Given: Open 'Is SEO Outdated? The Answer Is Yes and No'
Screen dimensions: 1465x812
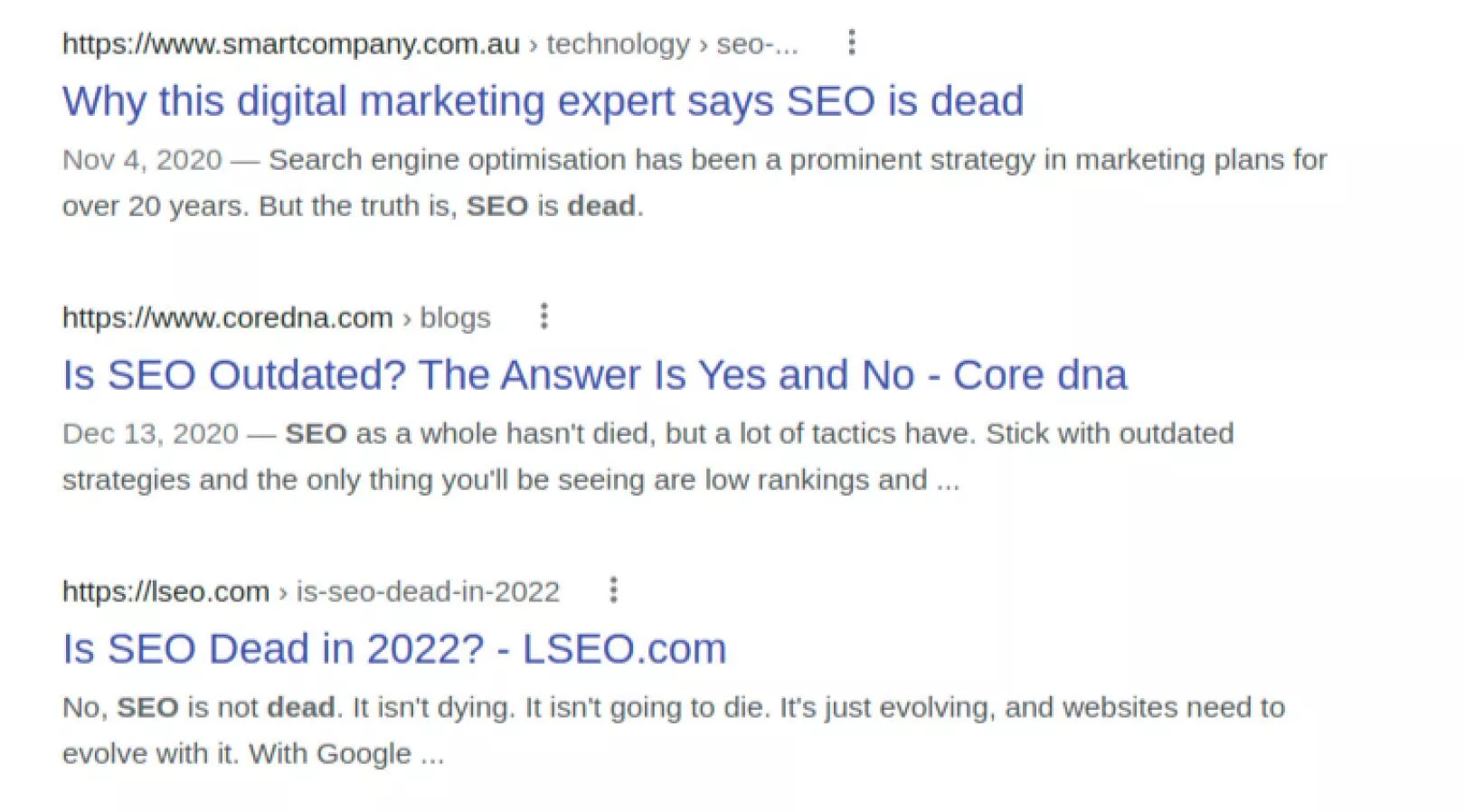Looking at the screenshot, I should (x=594, y=375).
